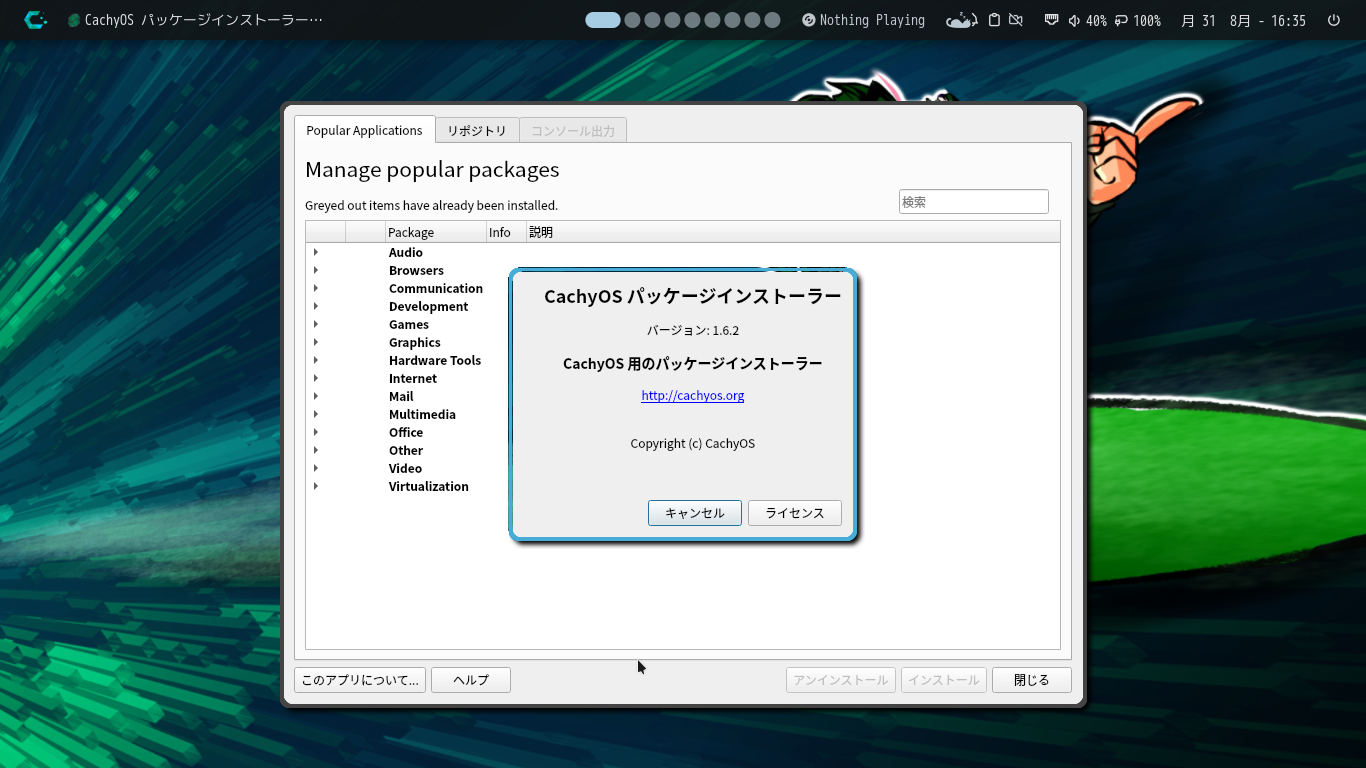Select the Office category label

406,432
